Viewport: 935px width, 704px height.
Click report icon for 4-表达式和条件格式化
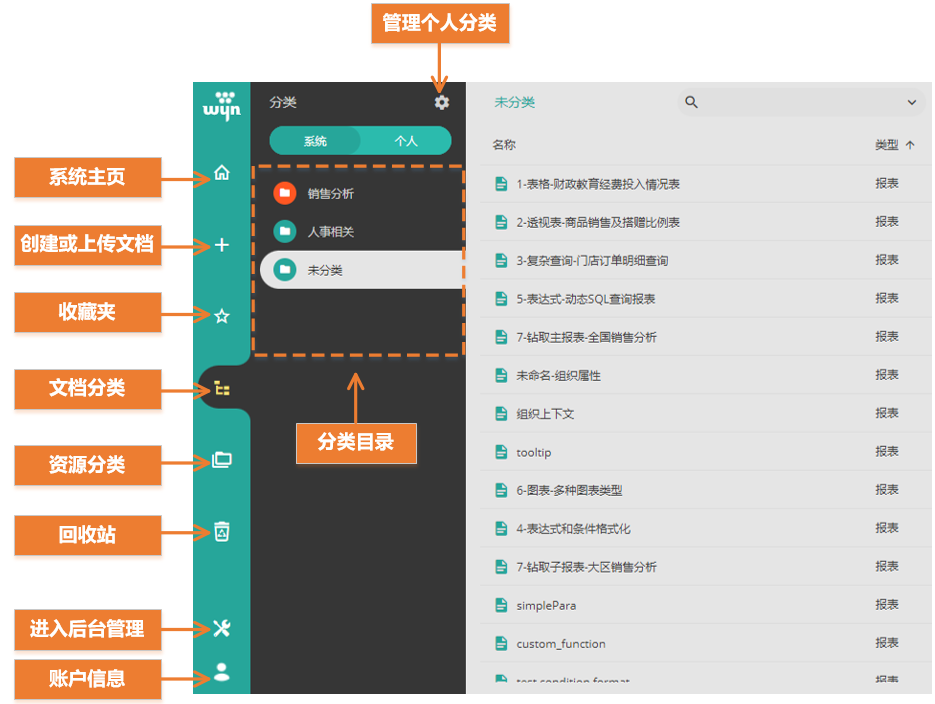[501, 528]
